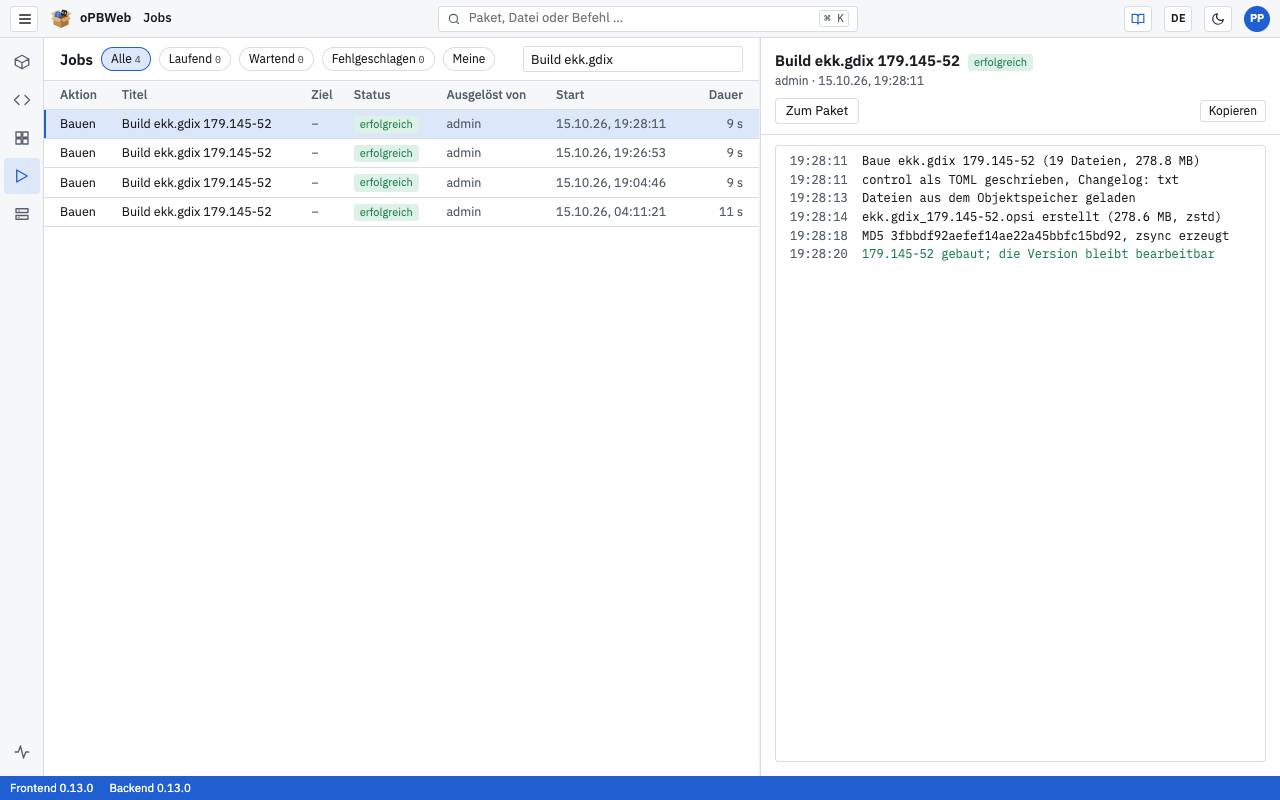
Task: Open the PP user avatar menu
Action: [1257, 19]
